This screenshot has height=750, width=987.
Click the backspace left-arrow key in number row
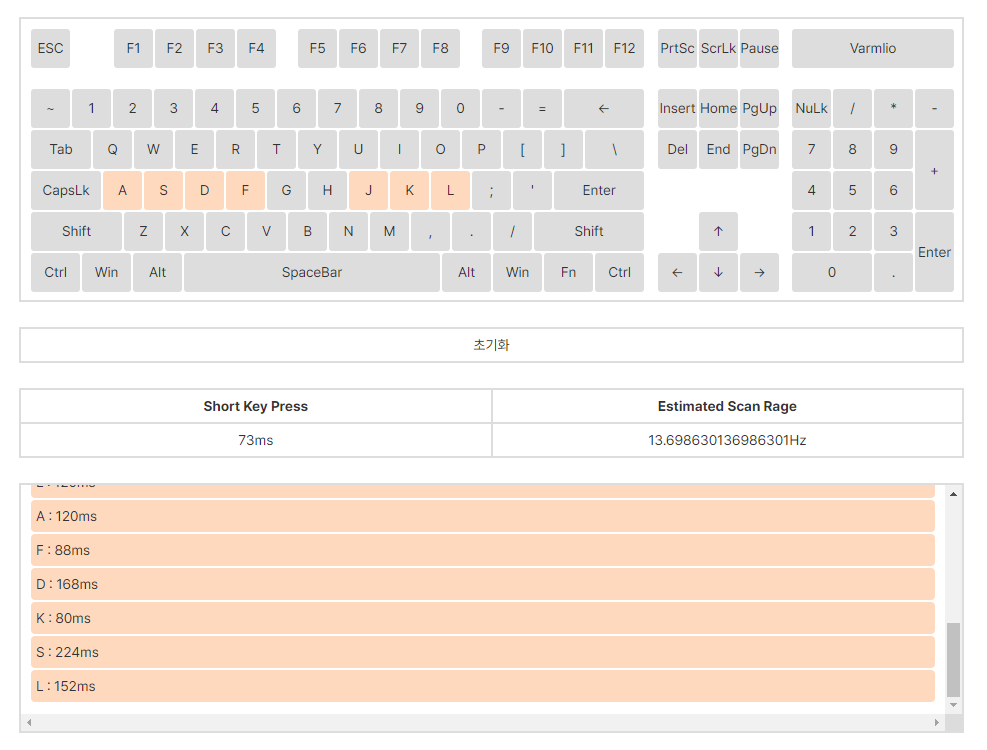(x=604, y=108)
